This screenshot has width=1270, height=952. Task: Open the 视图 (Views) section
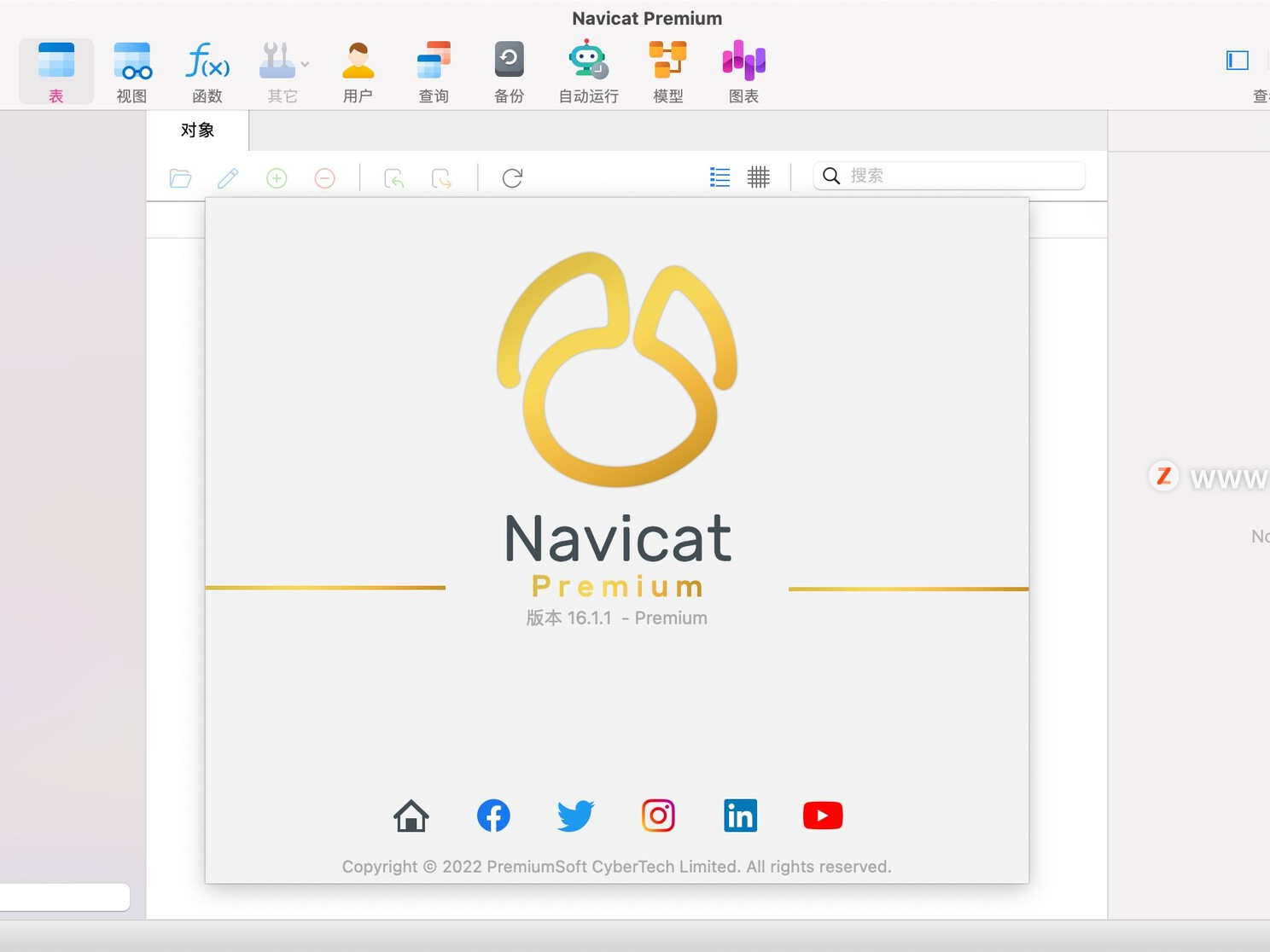coord(132,70)
